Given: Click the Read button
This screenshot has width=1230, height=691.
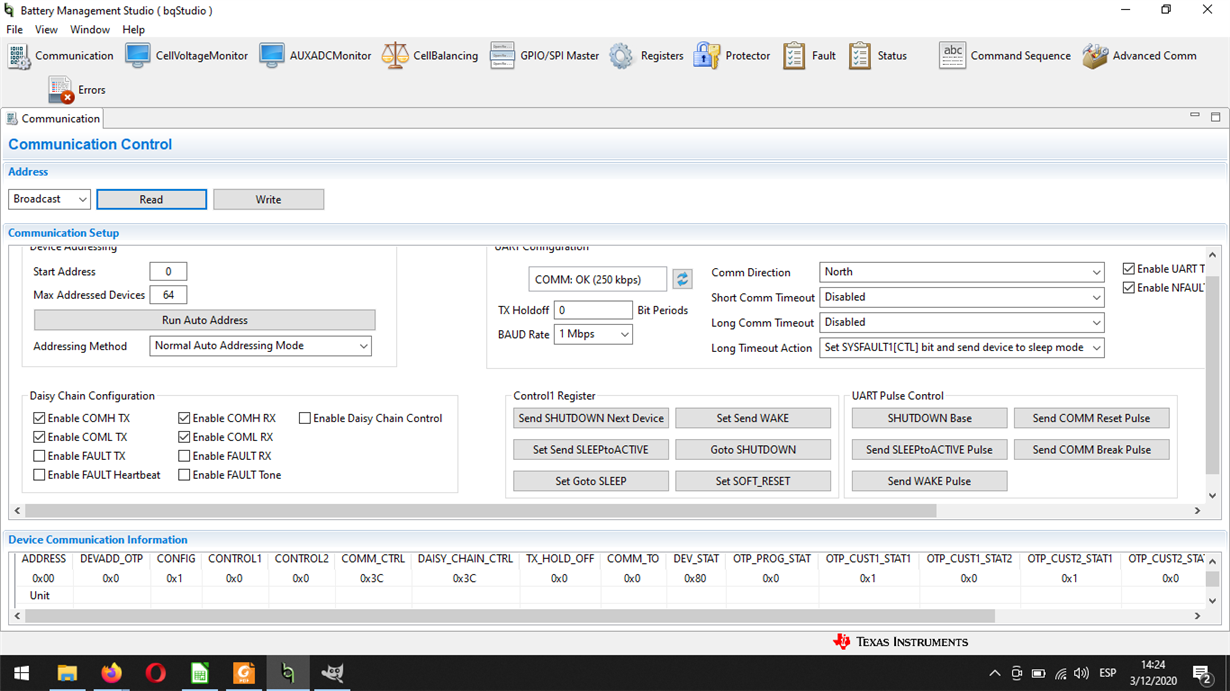Looking at the screenshot, I should 151,200.
